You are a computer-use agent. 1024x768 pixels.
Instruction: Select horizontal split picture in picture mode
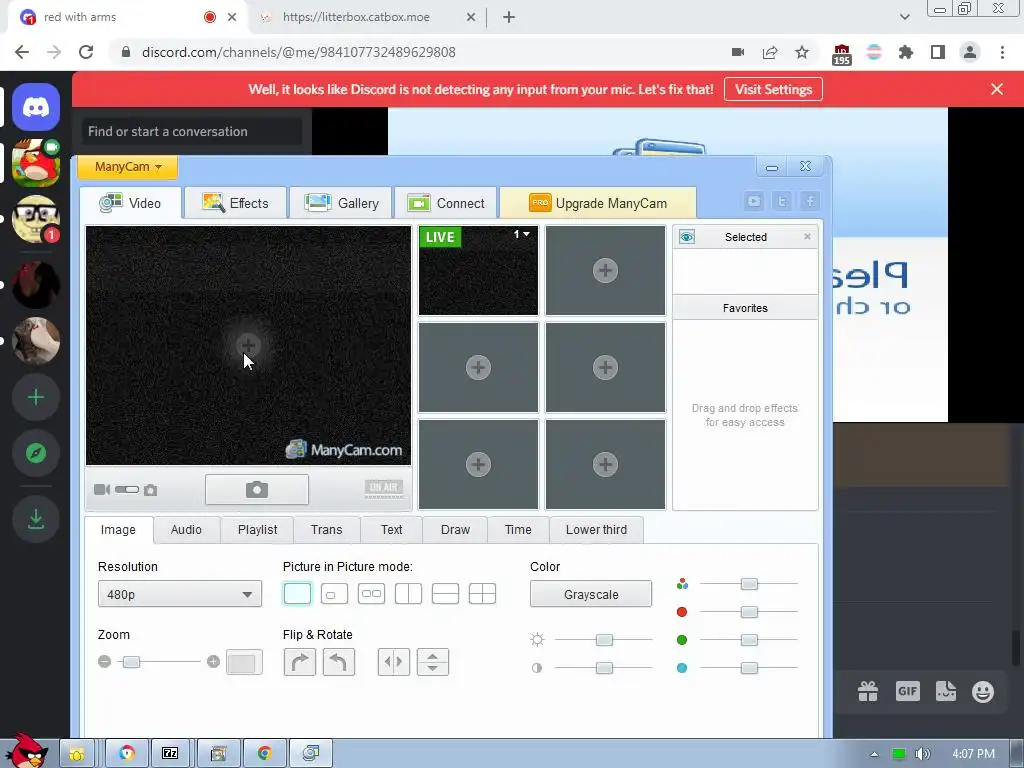pyautogui.click(x=445, y=594)
